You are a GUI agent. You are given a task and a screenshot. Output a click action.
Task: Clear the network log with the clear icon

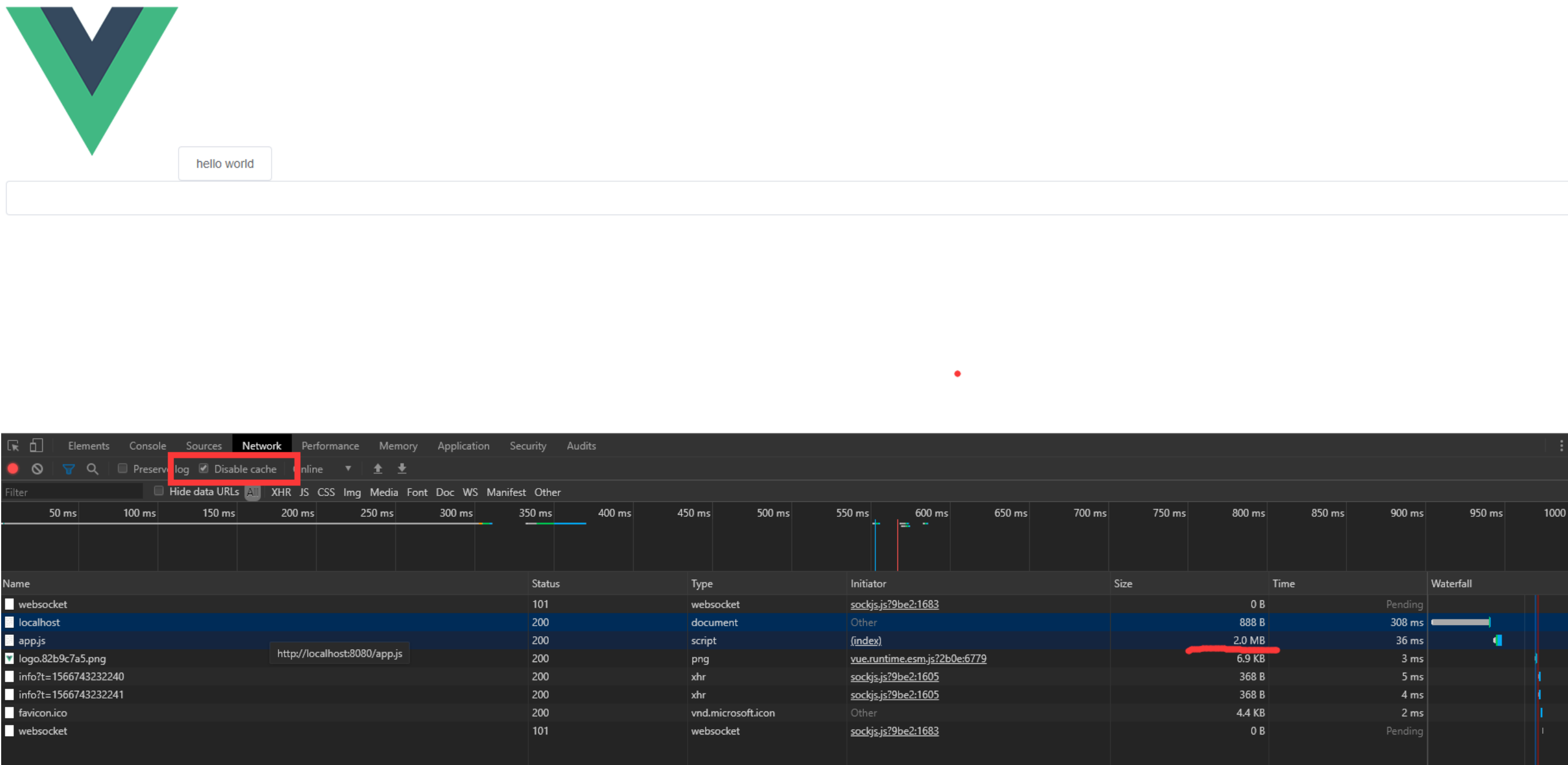coord(38,469)
